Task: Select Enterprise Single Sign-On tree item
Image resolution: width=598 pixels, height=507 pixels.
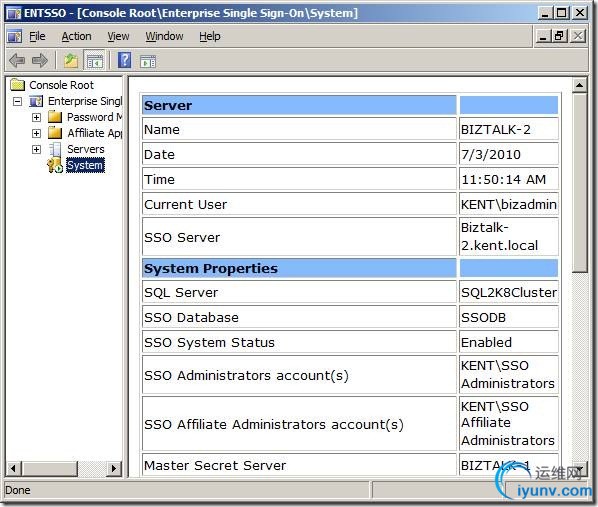Action: (85, 101)
